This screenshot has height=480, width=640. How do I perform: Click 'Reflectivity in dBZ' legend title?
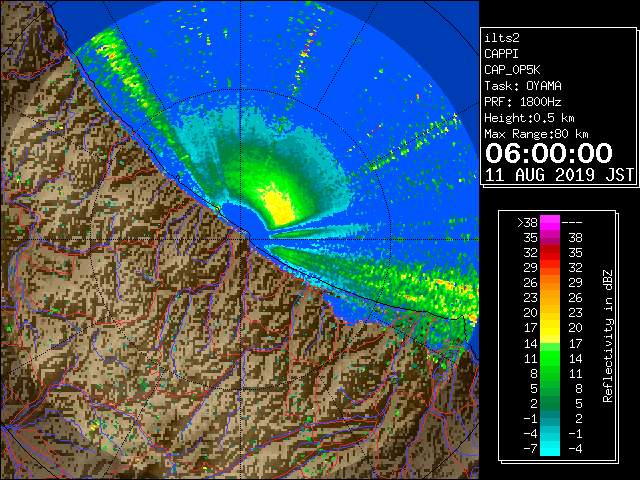pyautogui.click(x=608, y=336)
